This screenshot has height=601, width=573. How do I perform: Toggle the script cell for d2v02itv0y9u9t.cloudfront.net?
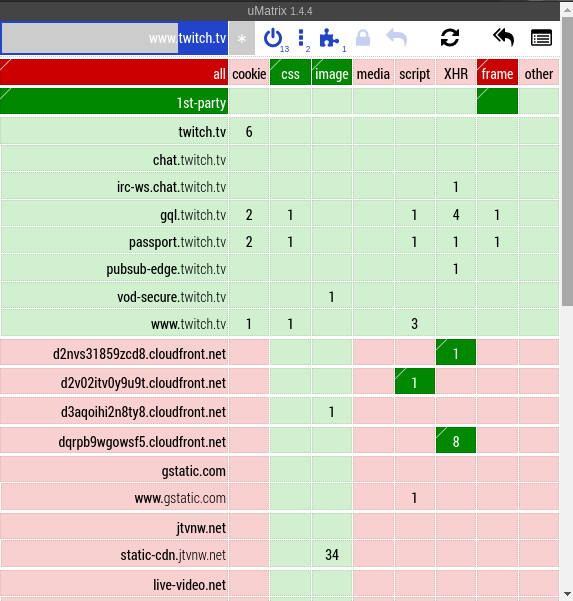[x=415, y=381]
